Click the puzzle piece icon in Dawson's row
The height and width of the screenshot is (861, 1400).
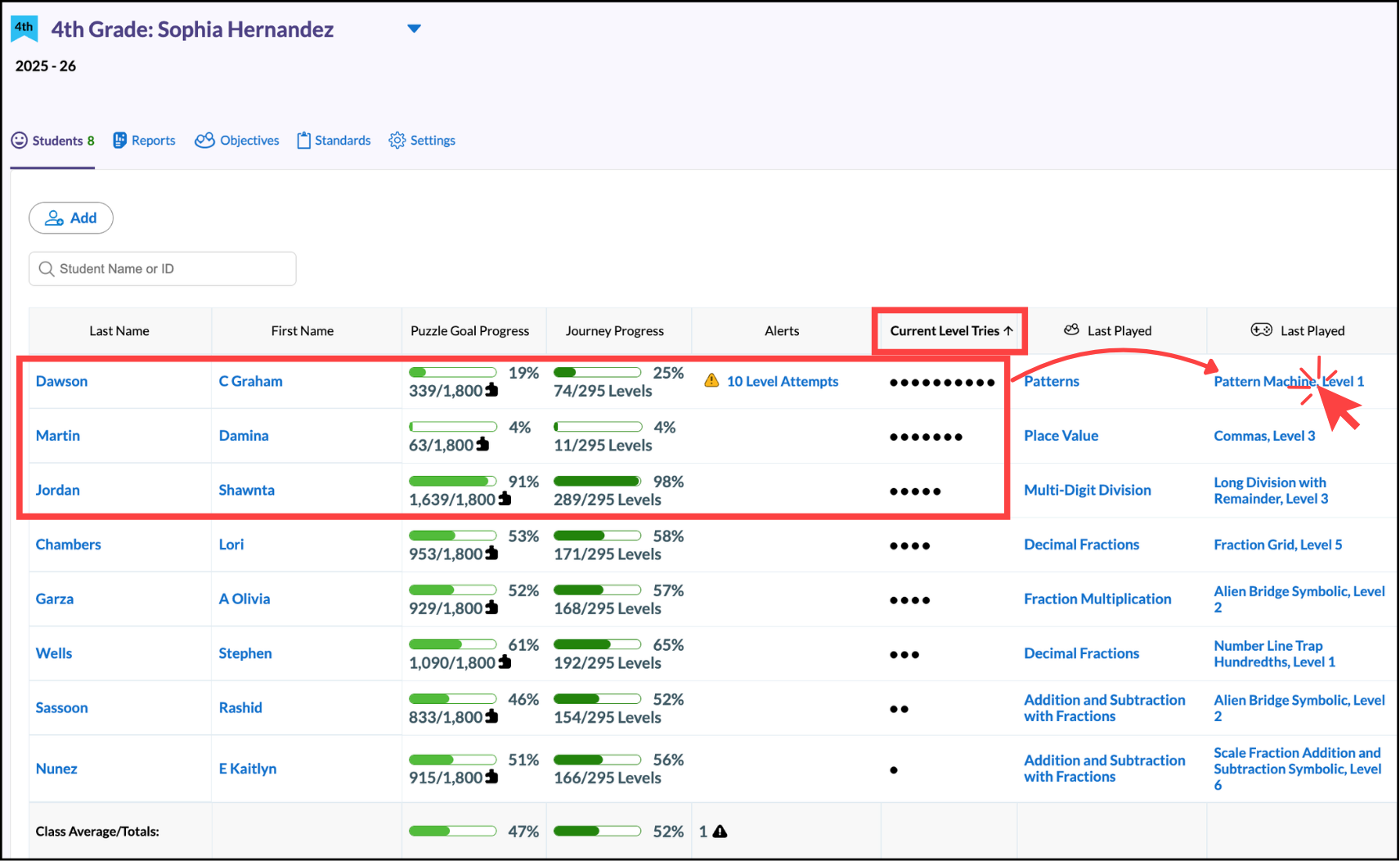click(491, 390)
